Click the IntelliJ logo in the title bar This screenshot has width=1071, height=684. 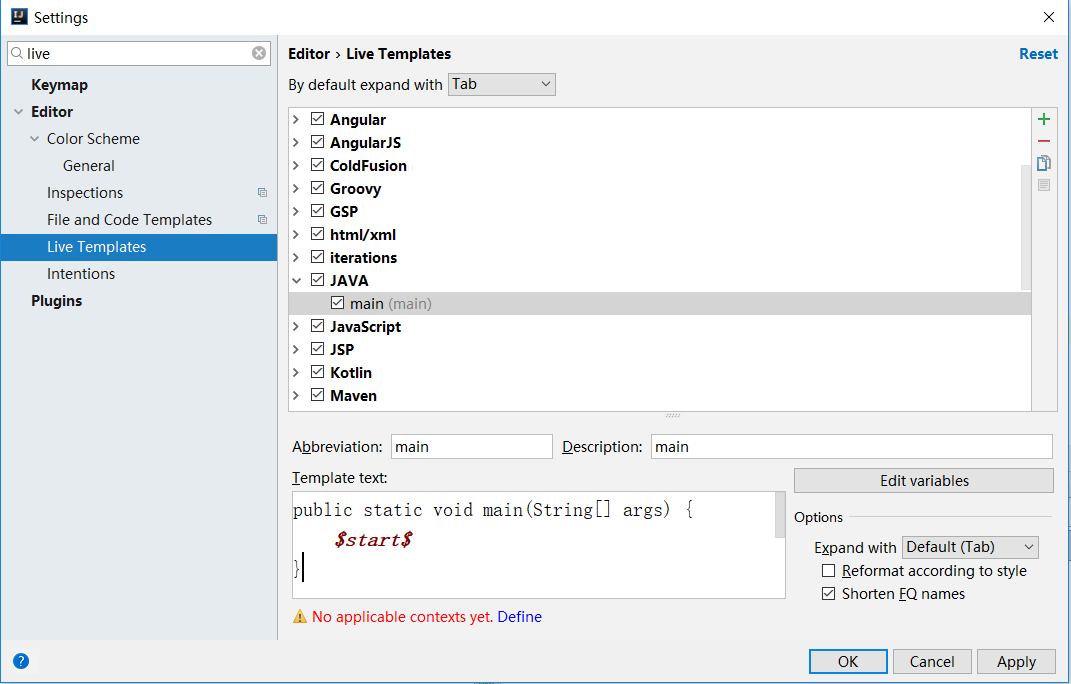click(x=19, y=16)
